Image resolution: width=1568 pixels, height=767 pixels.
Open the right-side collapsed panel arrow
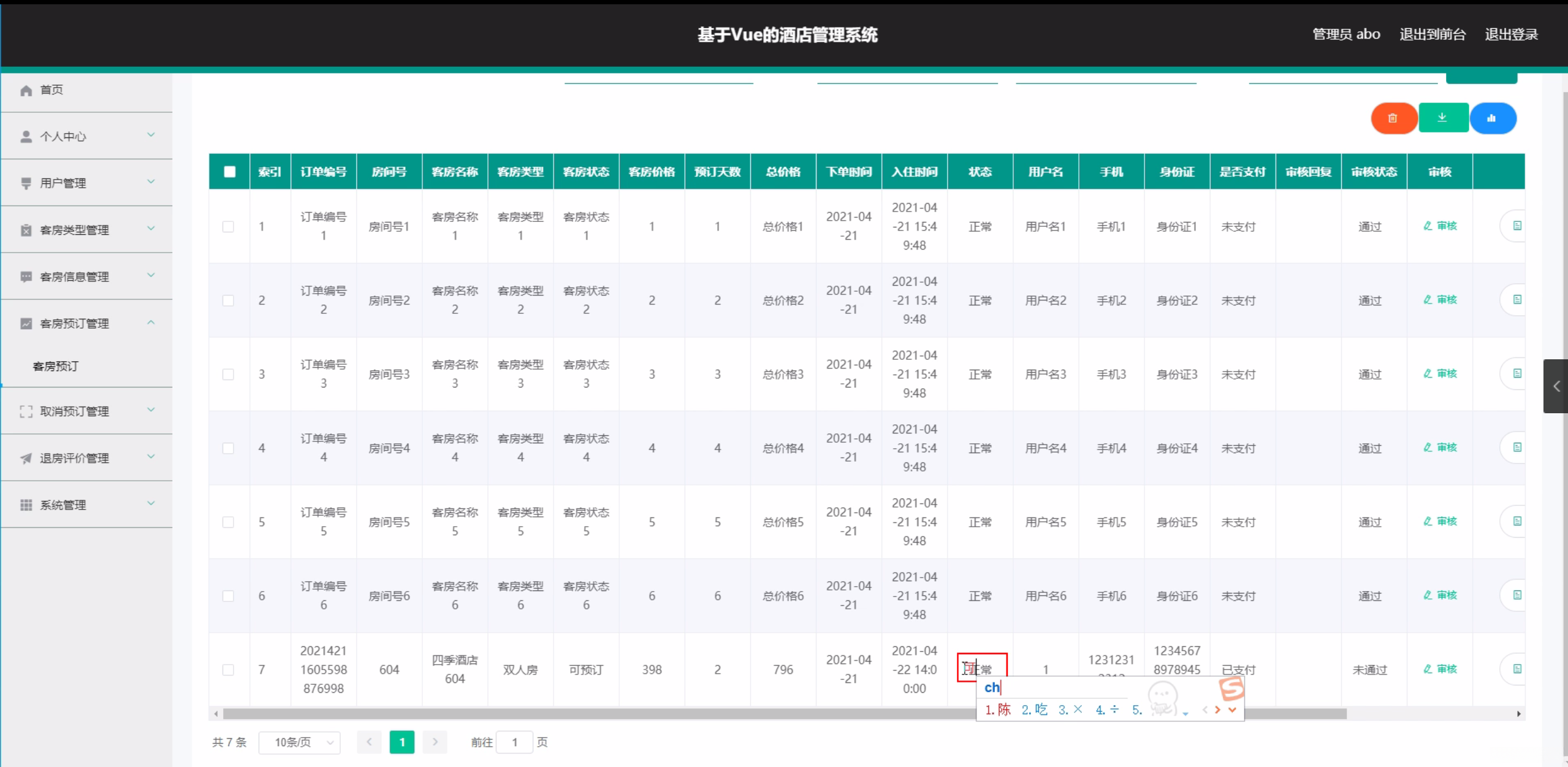tap(1556, 386)
